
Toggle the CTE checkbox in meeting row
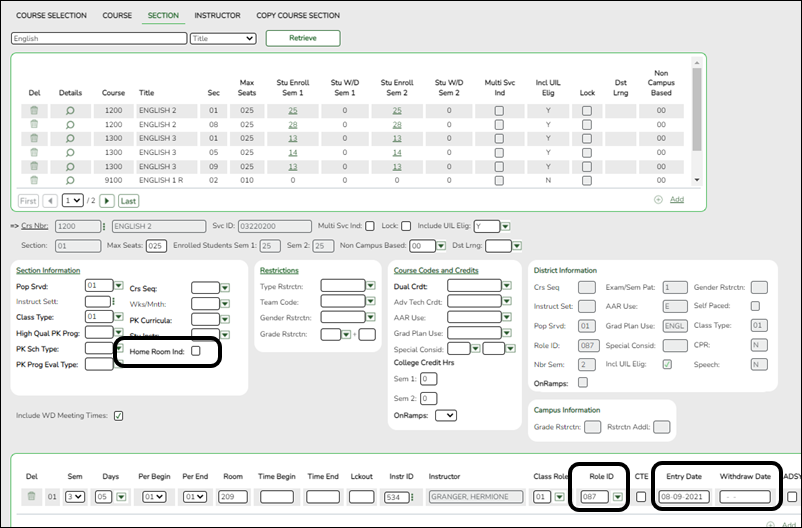pos(641,496)
